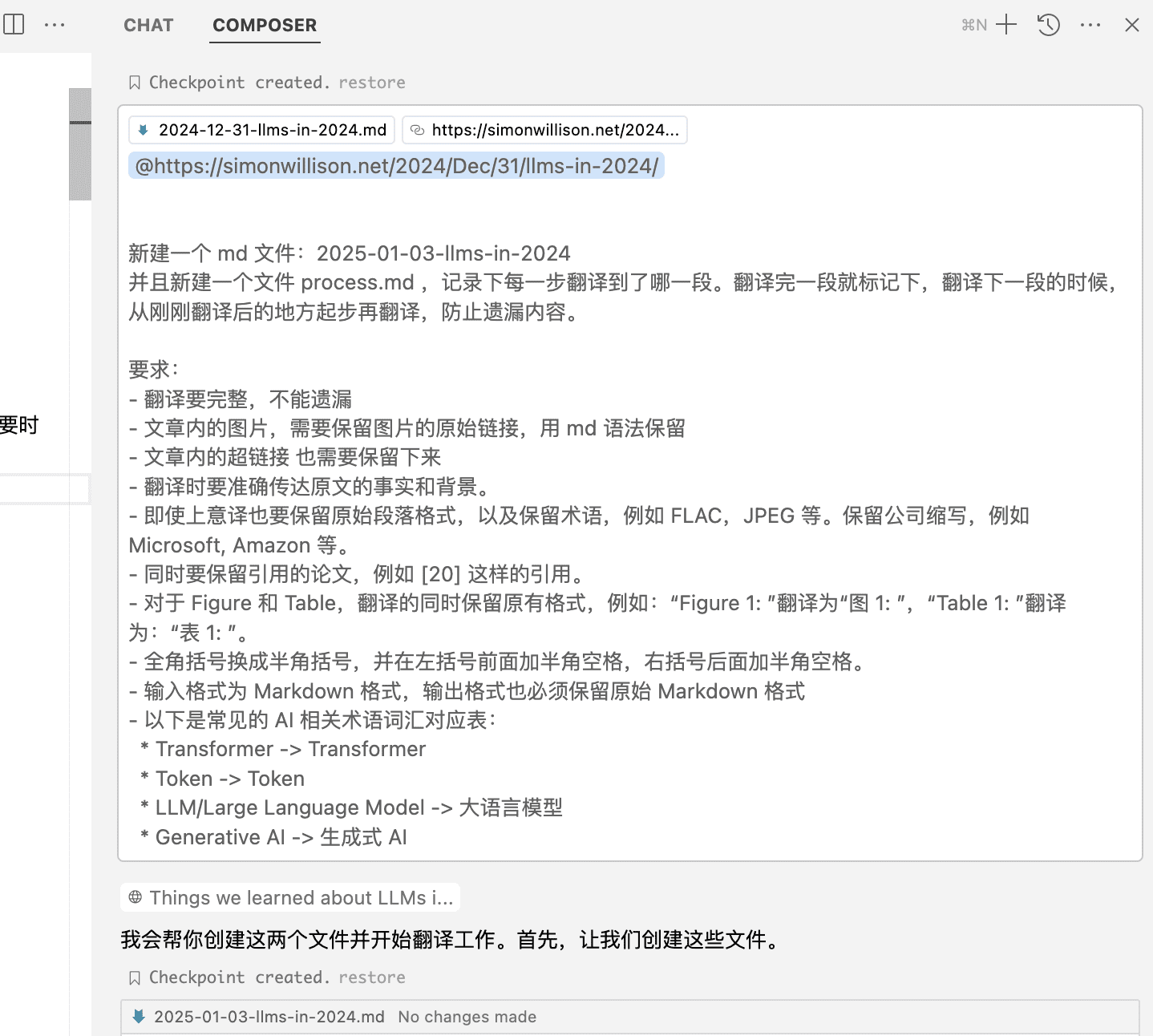Image resolution: width=1153 pixels, height=1036 pixels.
Task: Restore the first checkpoint
Action: pyautogui.click(x=372, y=83)
